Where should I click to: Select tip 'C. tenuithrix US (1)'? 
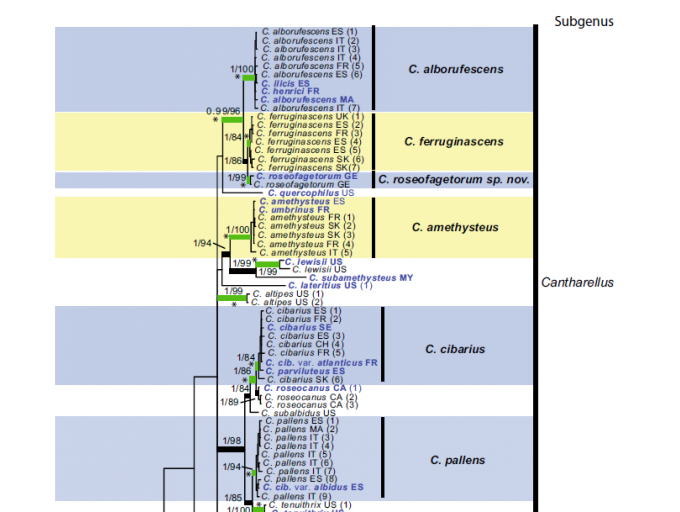click(310, 505)
